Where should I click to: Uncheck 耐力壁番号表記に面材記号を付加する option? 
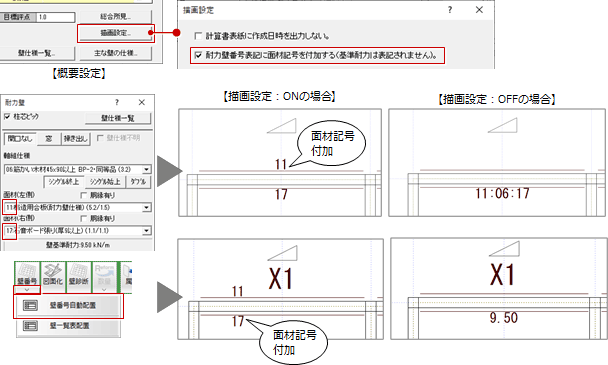pos(198,55)
